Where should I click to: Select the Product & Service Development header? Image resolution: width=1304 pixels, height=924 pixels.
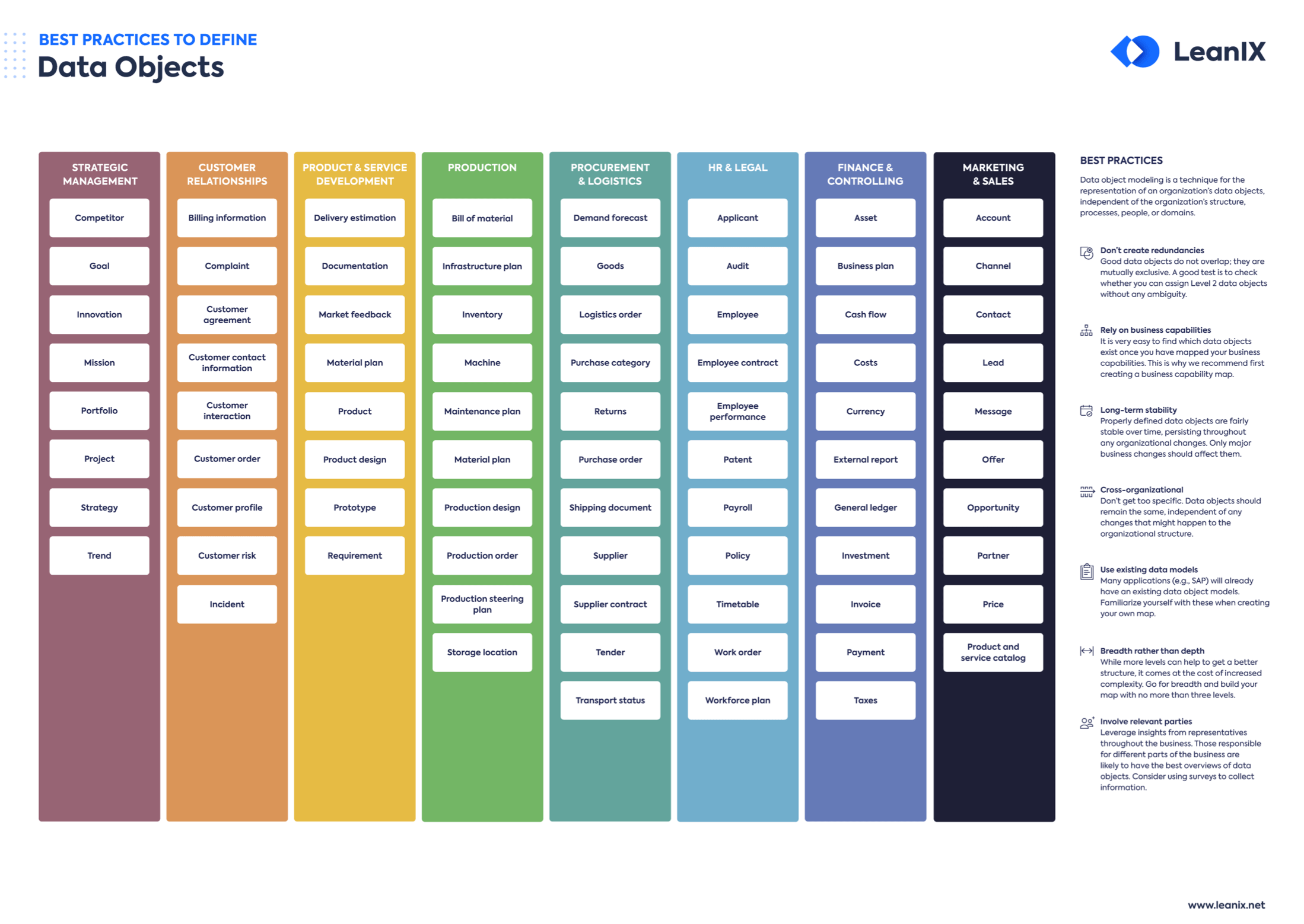[x=354, y=174]
